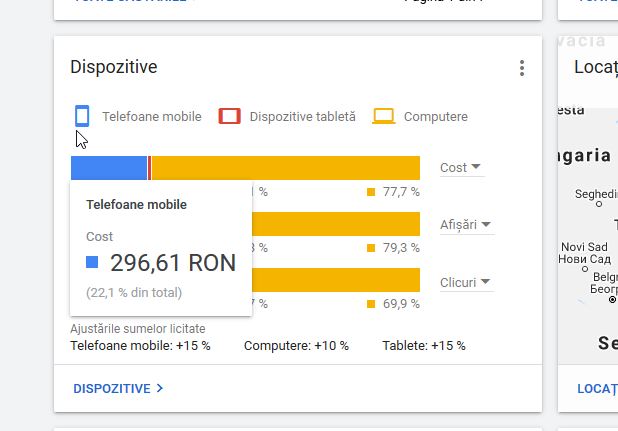The width and height of the screenshot is (618, 431).
Task: Click the yellow square beside 69,9 %
Action: point(371,303)
